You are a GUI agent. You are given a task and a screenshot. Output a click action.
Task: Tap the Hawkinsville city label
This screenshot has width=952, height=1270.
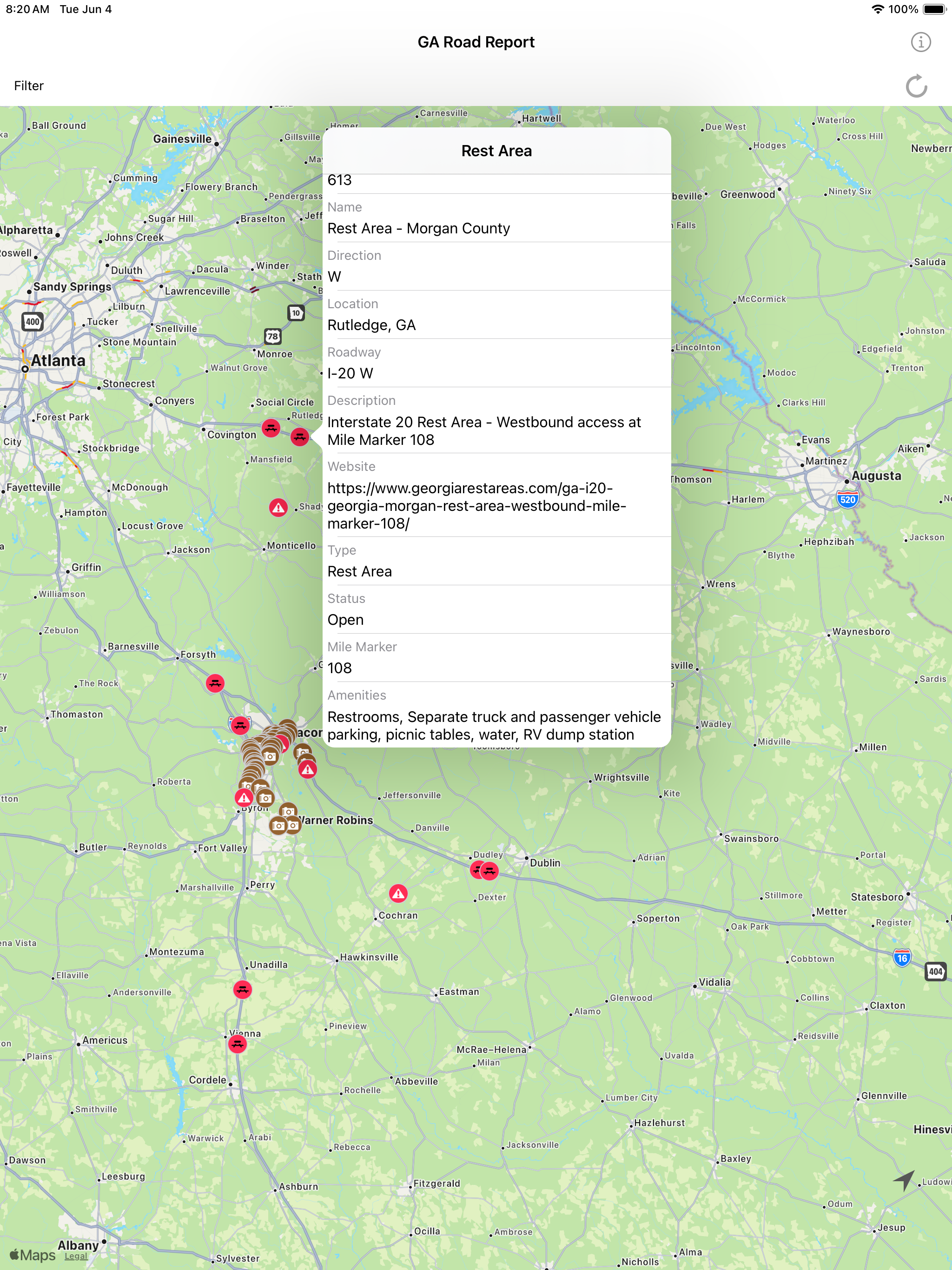pos(369,957)
